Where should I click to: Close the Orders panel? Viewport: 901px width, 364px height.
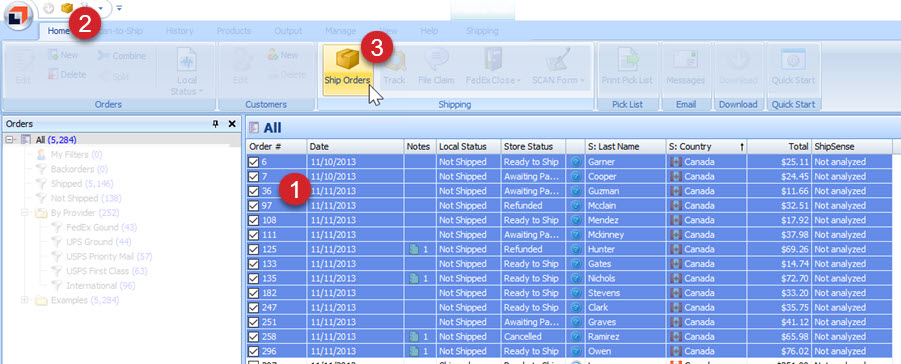coord(232,124)
